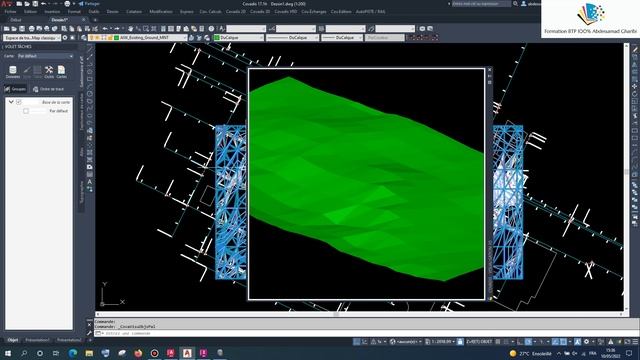
Task: Click the toolbar Undo left arrow
Action: (105, 29)
